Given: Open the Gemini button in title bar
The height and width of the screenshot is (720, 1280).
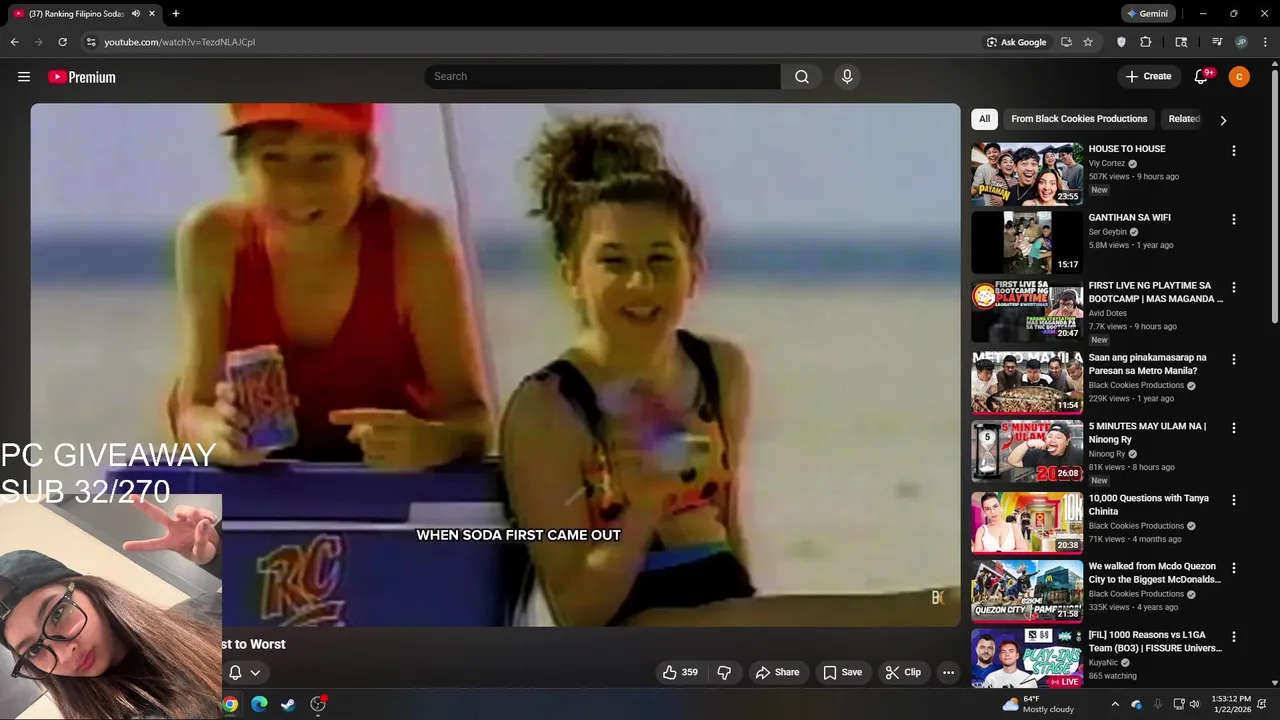Looking at the screenshot, I should point(1147,14).
